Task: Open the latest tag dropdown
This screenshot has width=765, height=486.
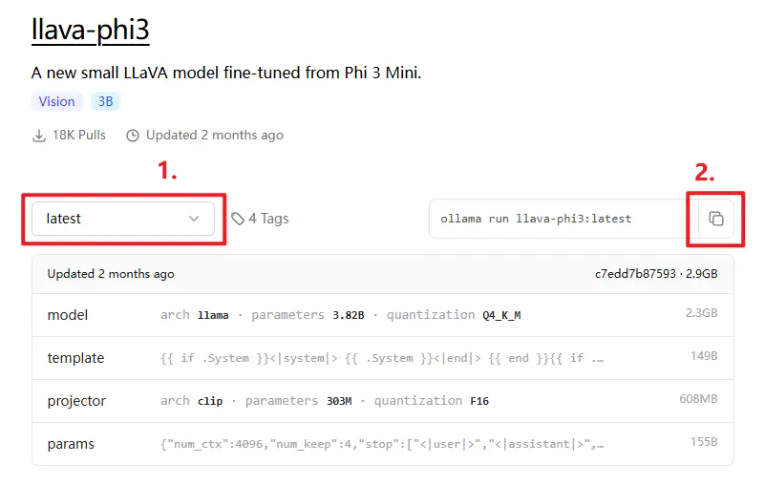Action: [123, 219]
